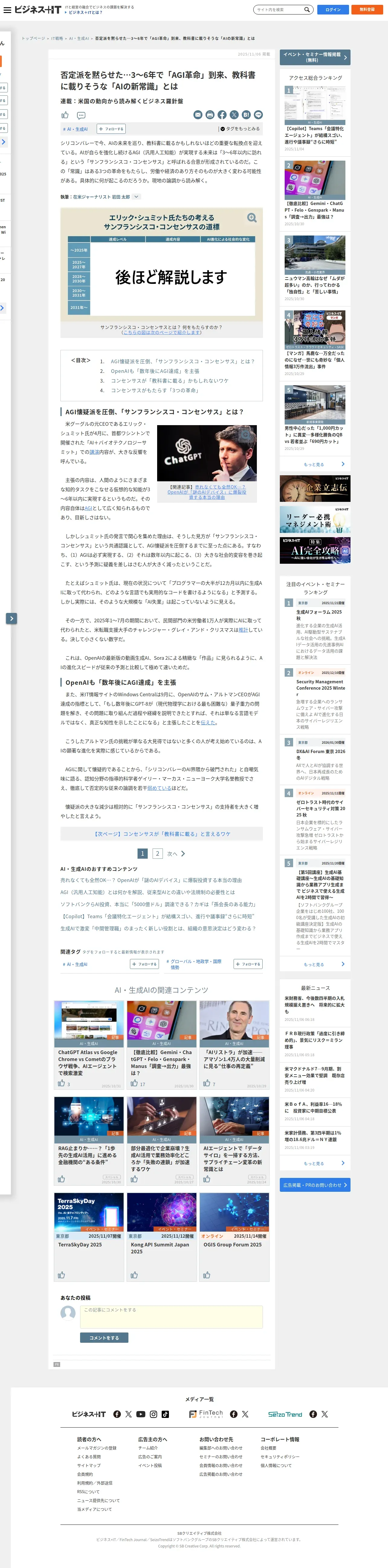Open Seizo Trend Facebook icon in footer
This screenshot has width=388, height=1568.
313,1414
